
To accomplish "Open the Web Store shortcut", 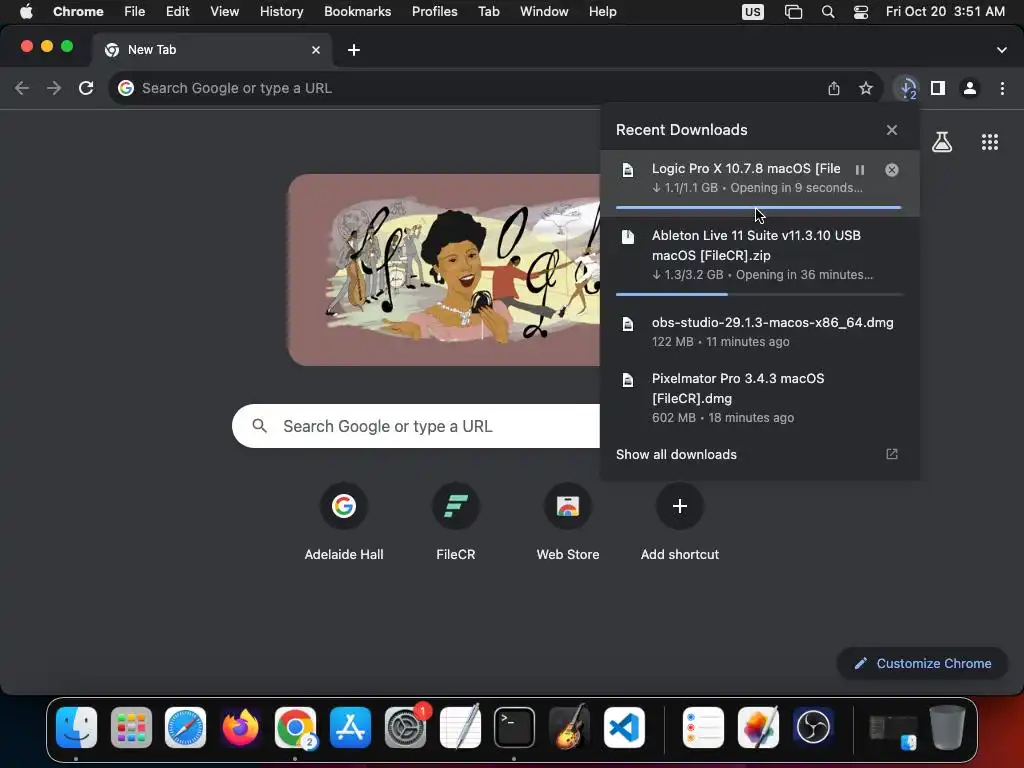I will pyautogui.click(x=568, y=522).
